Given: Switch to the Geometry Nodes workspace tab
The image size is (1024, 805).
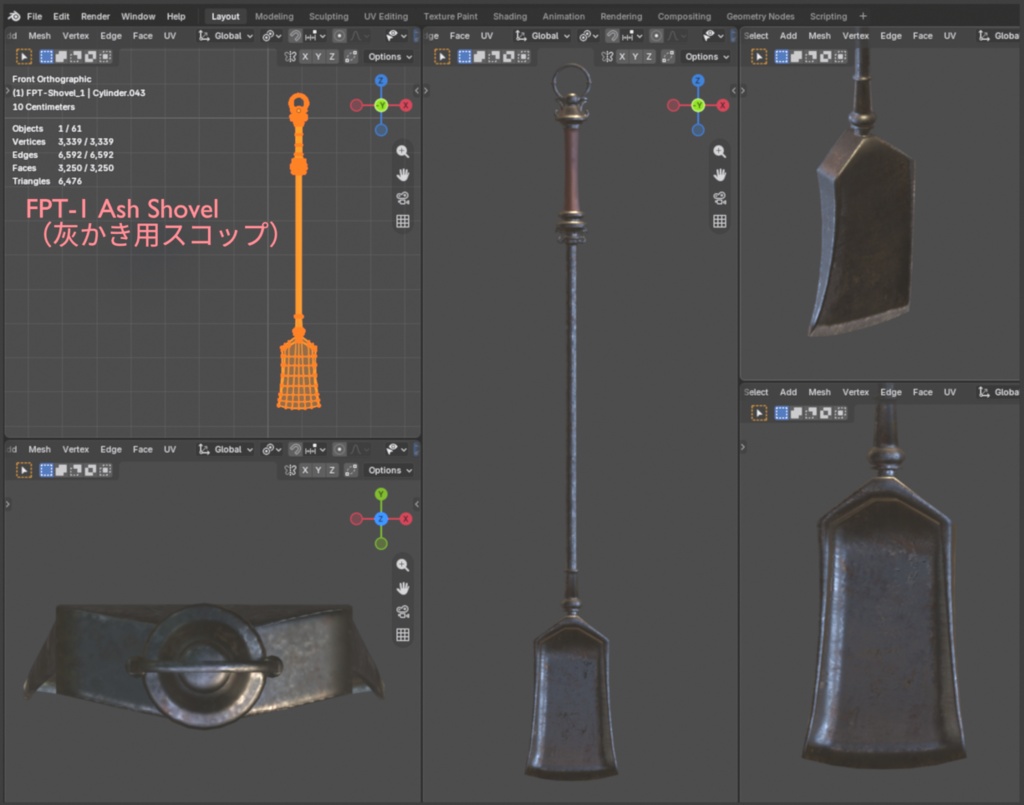Looking at the screenshot, I should (x=760, y=16).
